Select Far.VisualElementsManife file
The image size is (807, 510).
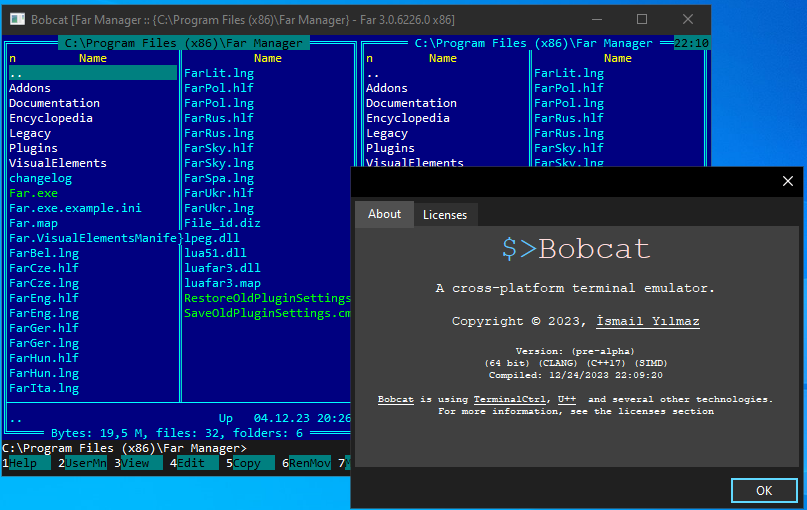pyautogui.click(x=93, y=238)
